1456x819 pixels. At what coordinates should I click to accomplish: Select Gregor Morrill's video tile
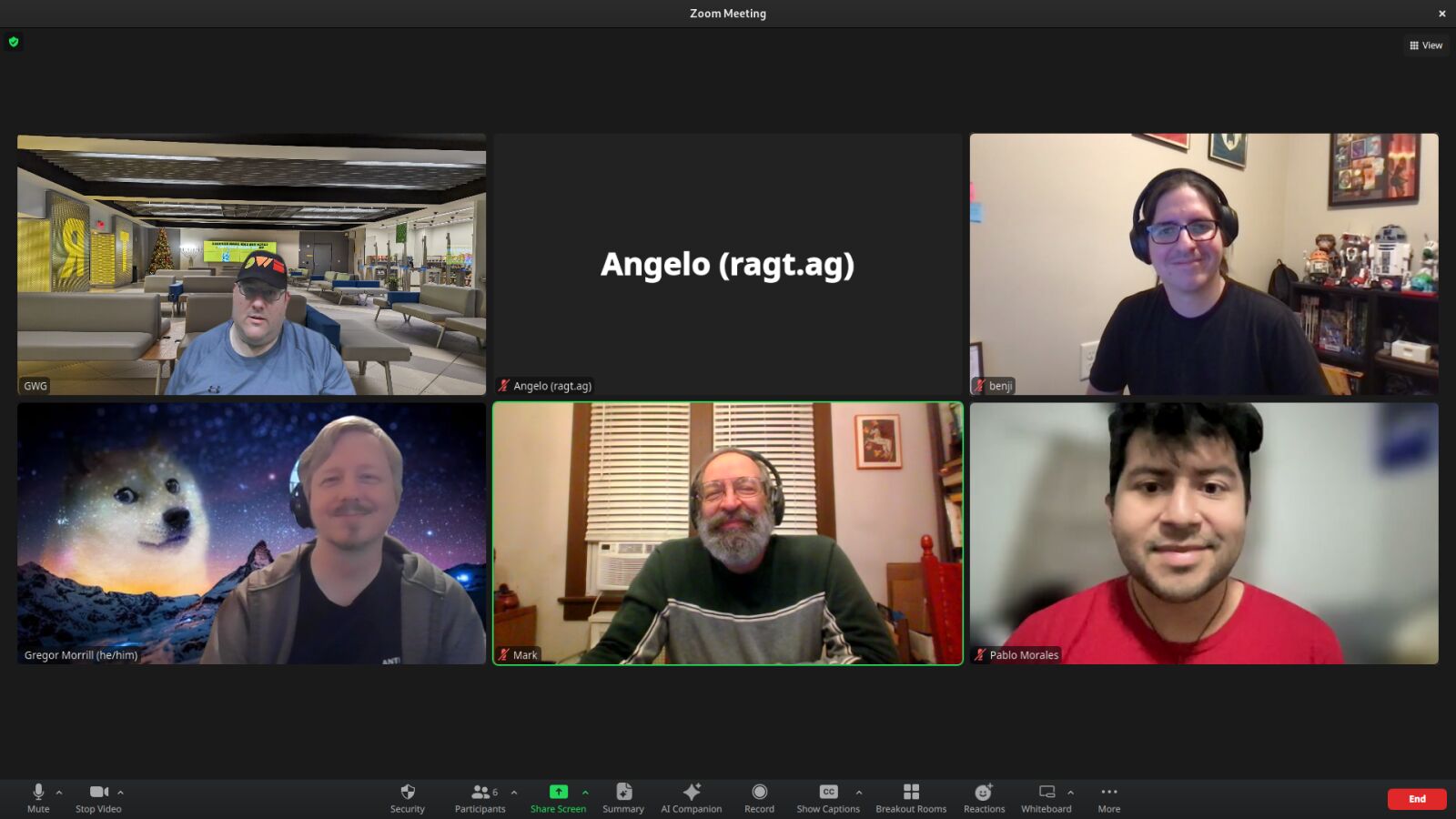(251, 533)
